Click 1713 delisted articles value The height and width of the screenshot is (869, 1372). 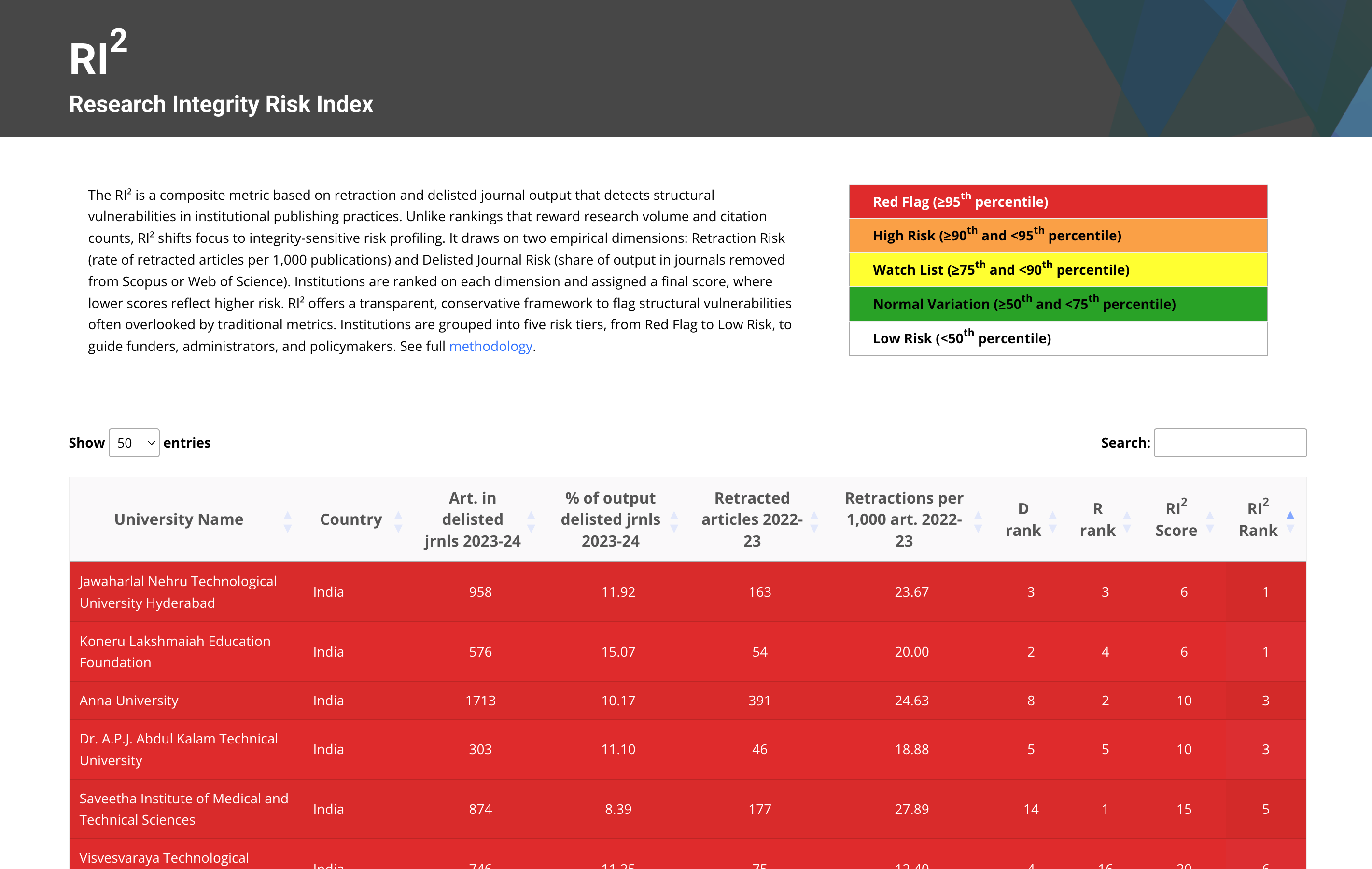[480, 701]
